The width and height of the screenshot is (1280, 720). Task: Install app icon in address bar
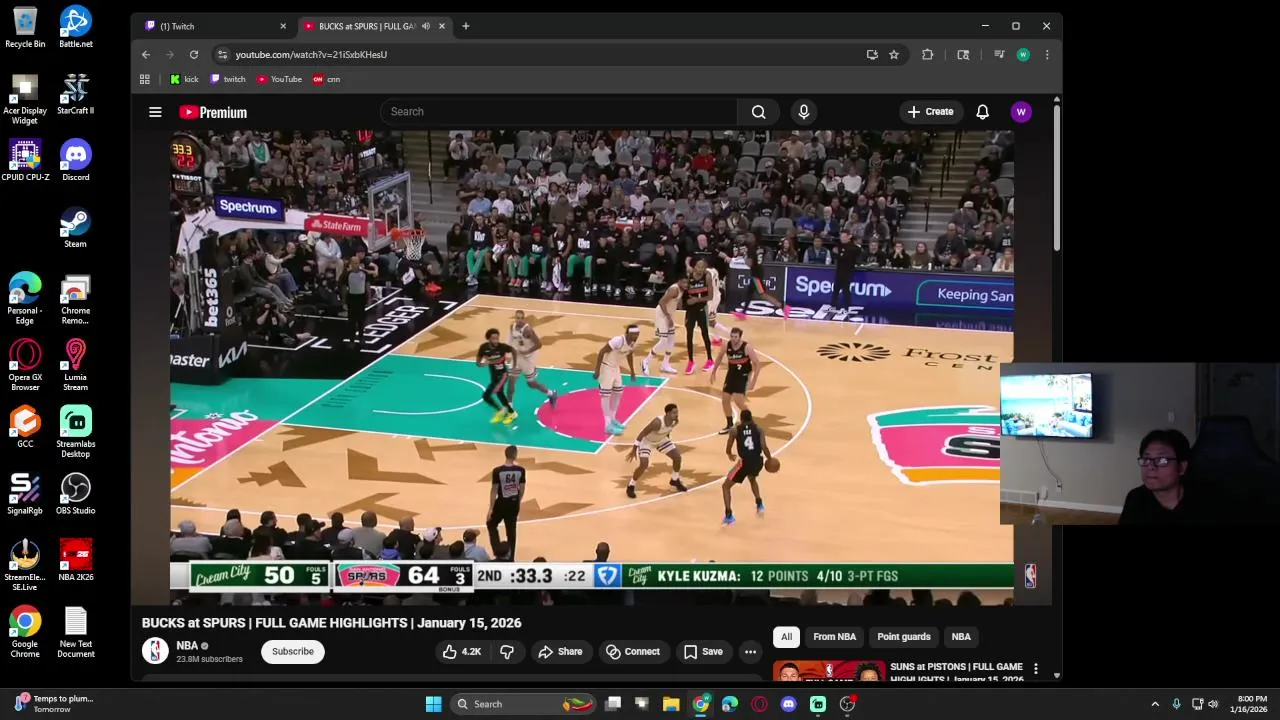pyautogui.click(x=872, y=55)
